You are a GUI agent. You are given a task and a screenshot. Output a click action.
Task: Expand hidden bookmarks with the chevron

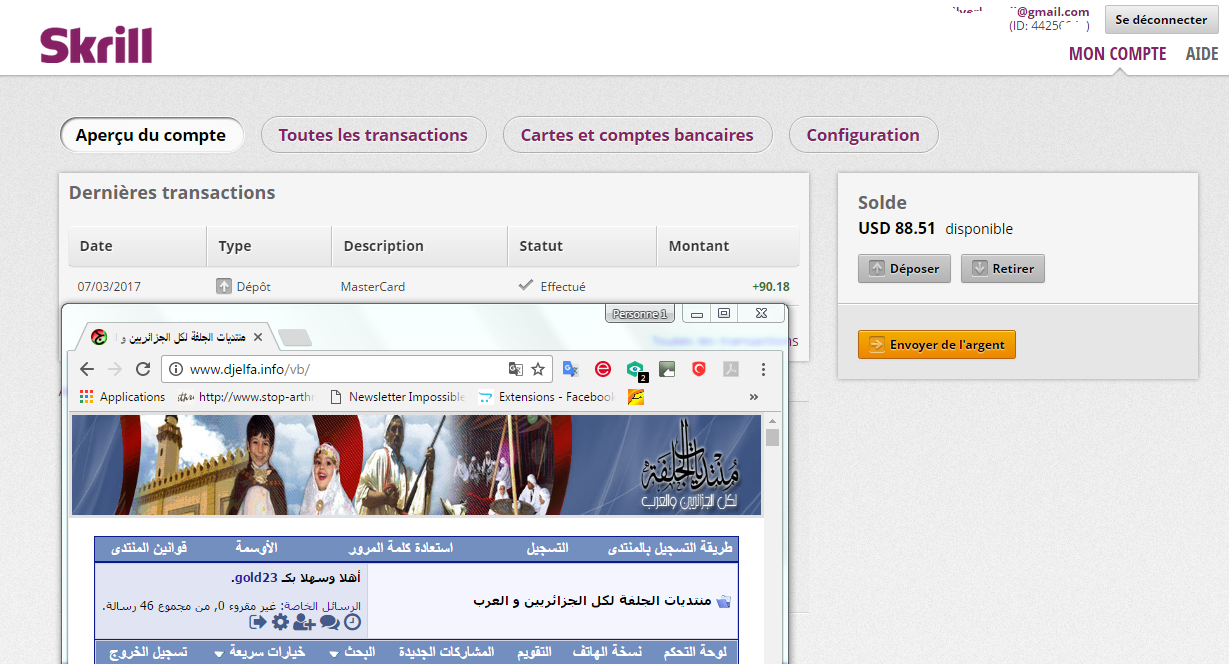click(x=754, y=397)
